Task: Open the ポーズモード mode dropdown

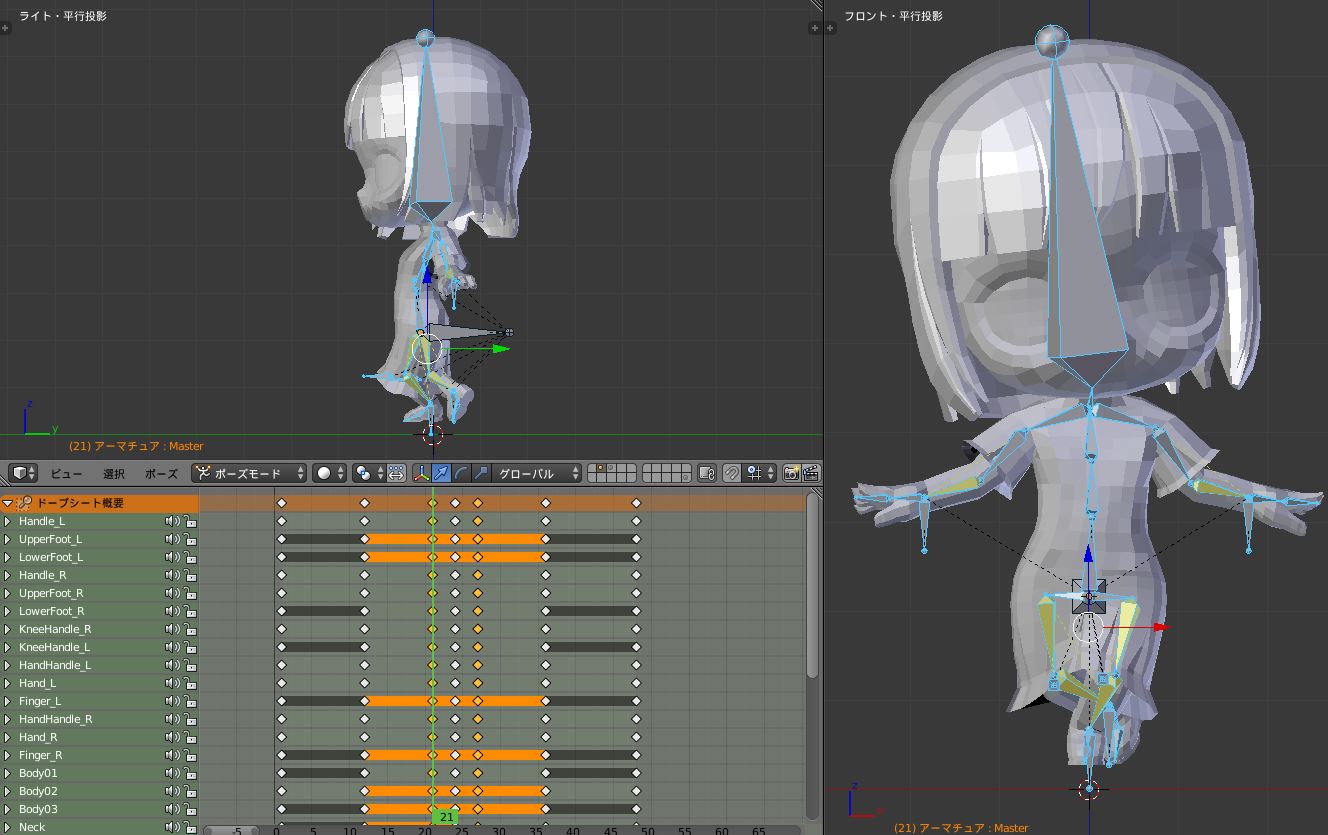Action: pos(249,473)
